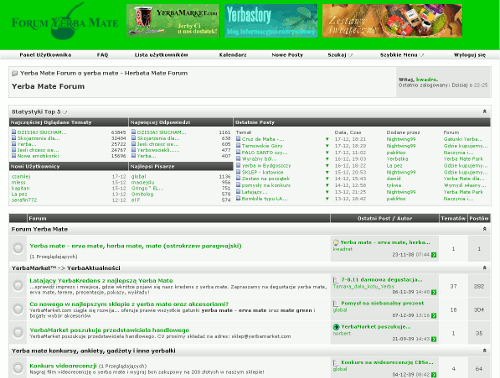Click the topic icon beside Tarnowskie Góry
Image resolution: width=500 pixels, height=378 pixels.
[238, 145]
